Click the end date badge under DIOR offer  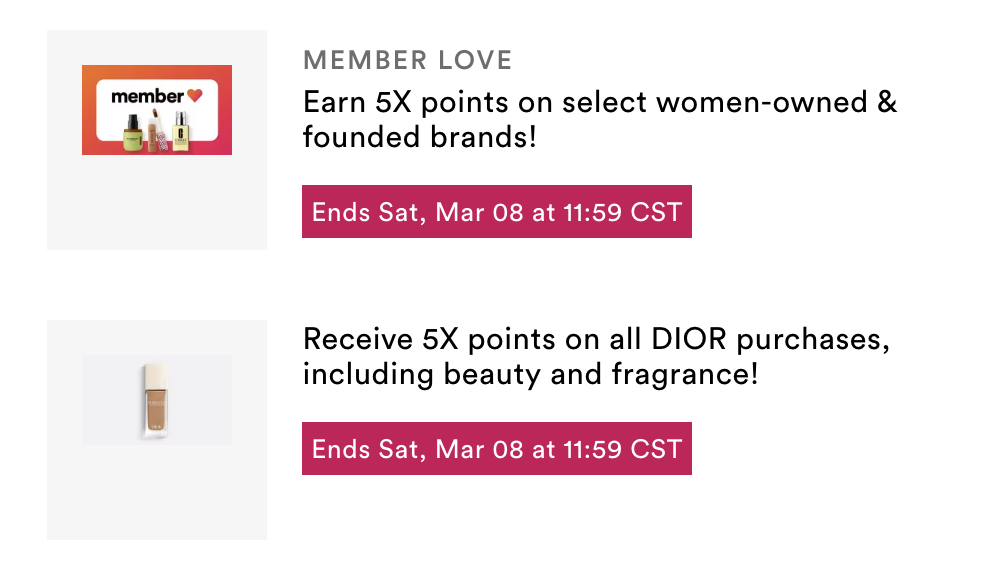pos(497,449)
